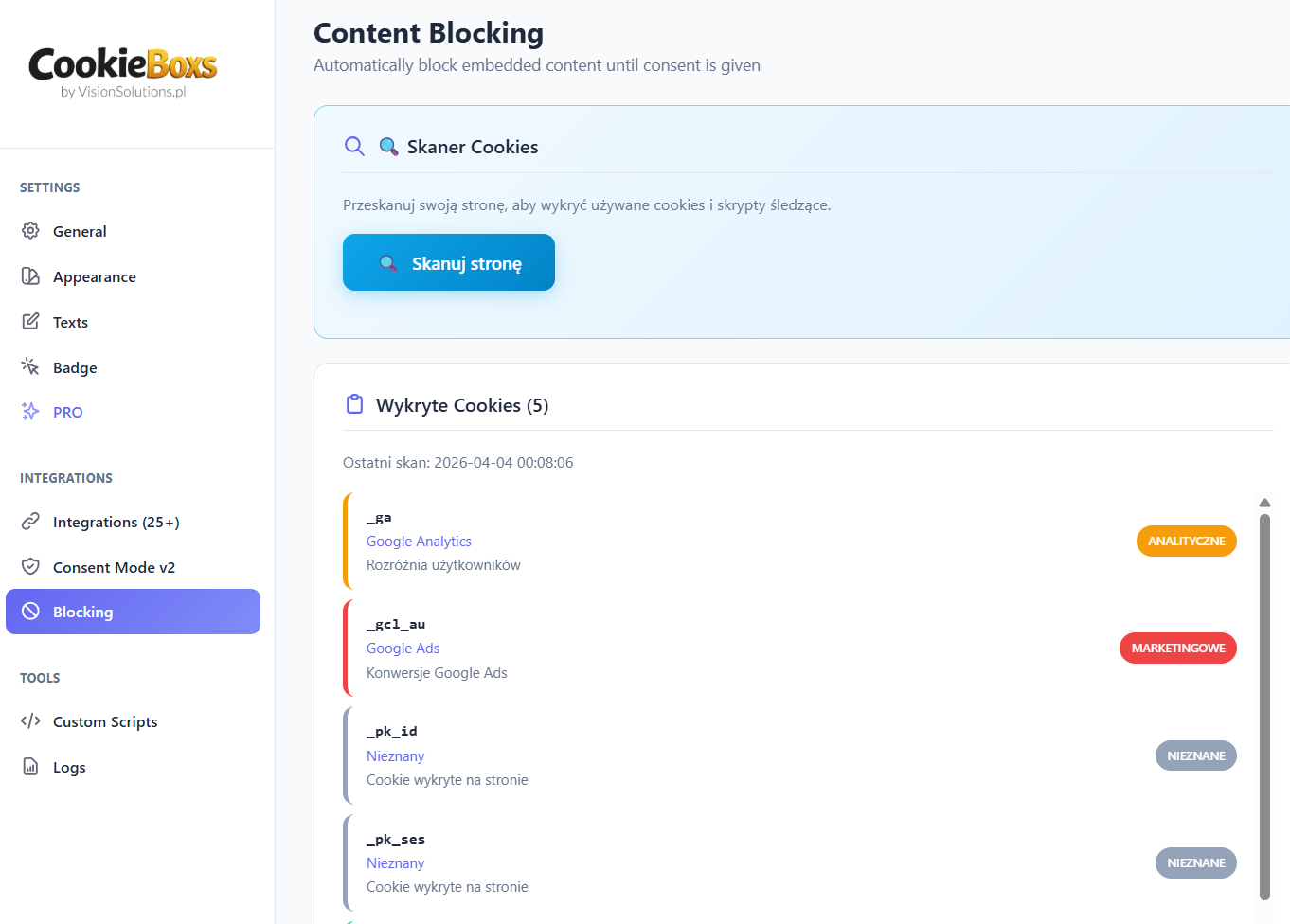This screenshot has height=924, width=1290.
Task: Click the PRO sparkle icon
Action: [30, 412]
